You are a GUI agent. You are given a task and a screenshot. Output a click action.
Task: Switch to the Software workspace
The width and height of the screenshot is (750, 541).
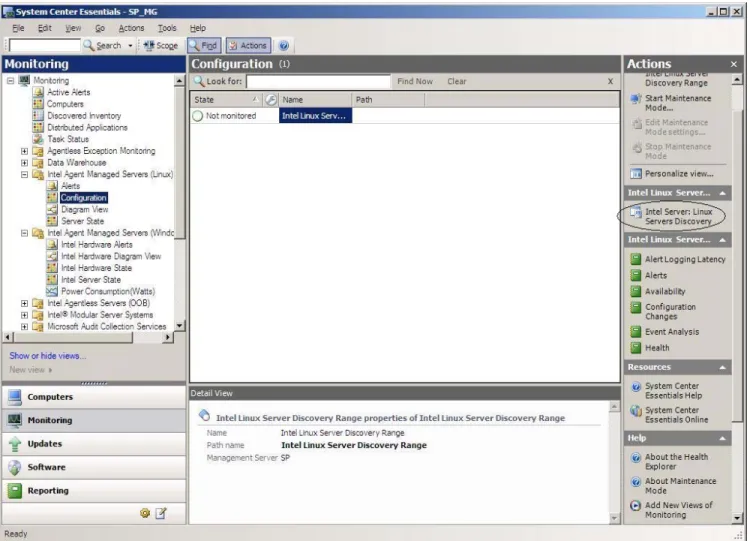coord(94,467)
